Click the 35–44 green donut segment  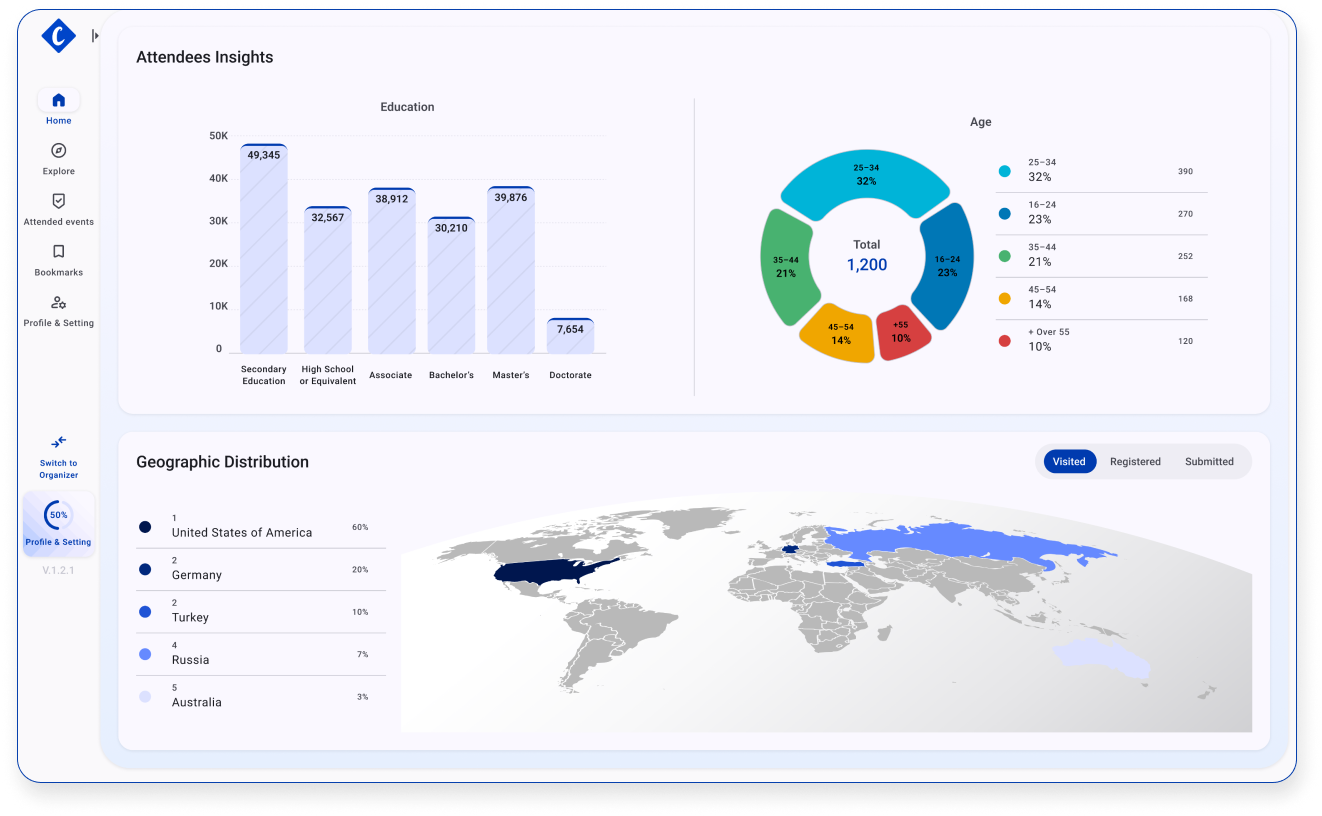click(x=787, y=267)
